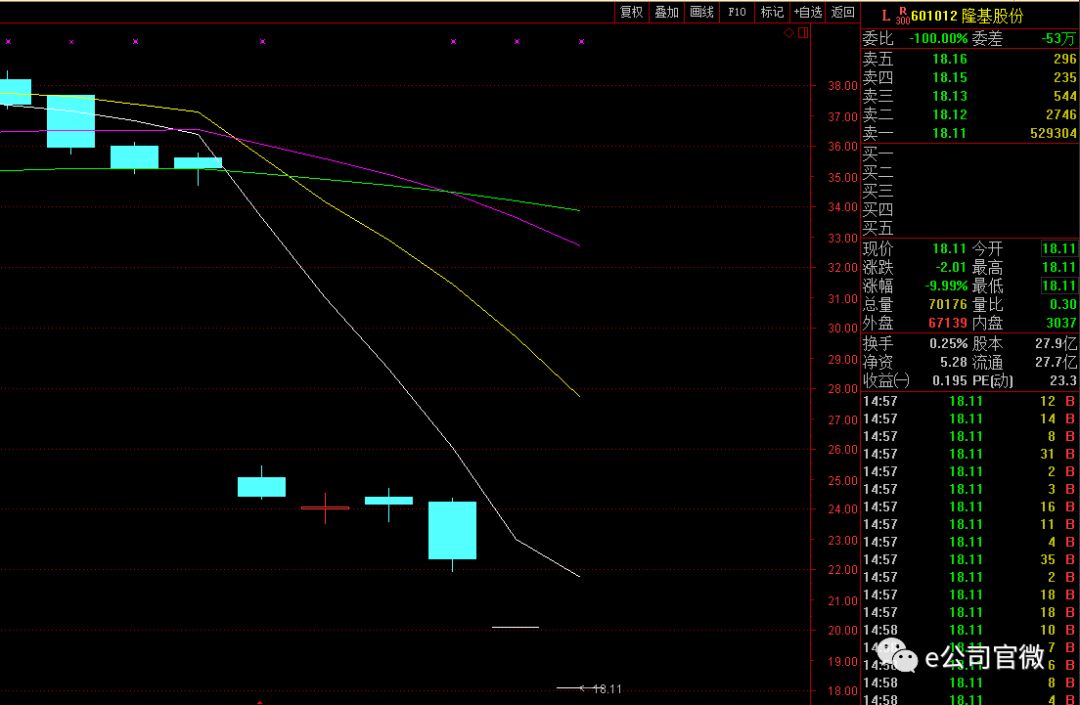Click the large cyan candlestick near 23.00
The width and height of the screenshot is (1080, 705).
point(452,530)
